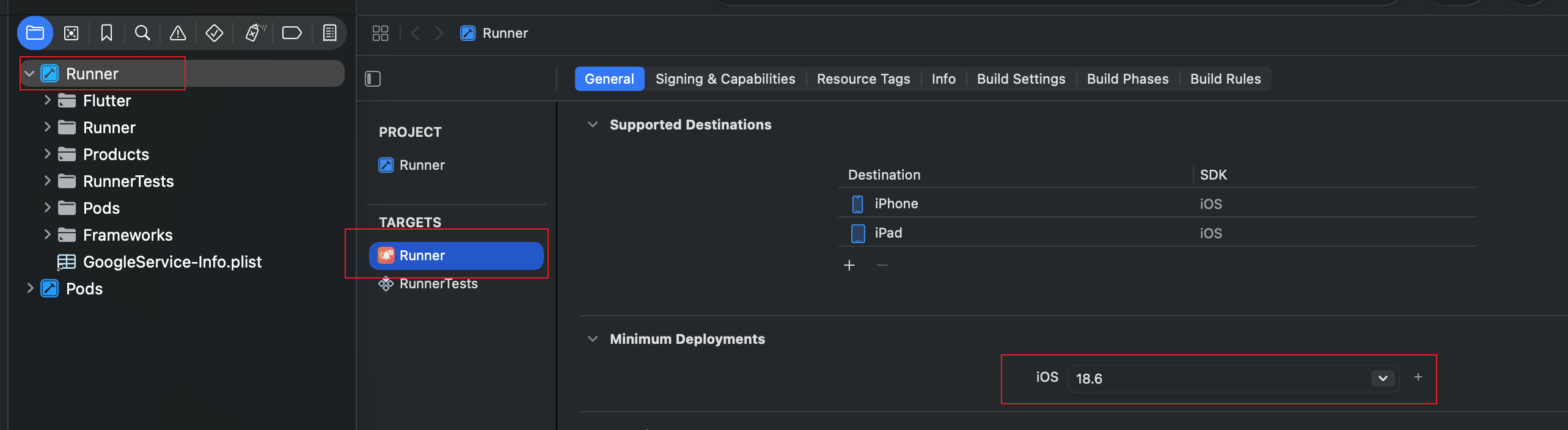1568x430 pixels.
Task: Add a minimum deployment with plus
Action: click(x=1418, y=377)
